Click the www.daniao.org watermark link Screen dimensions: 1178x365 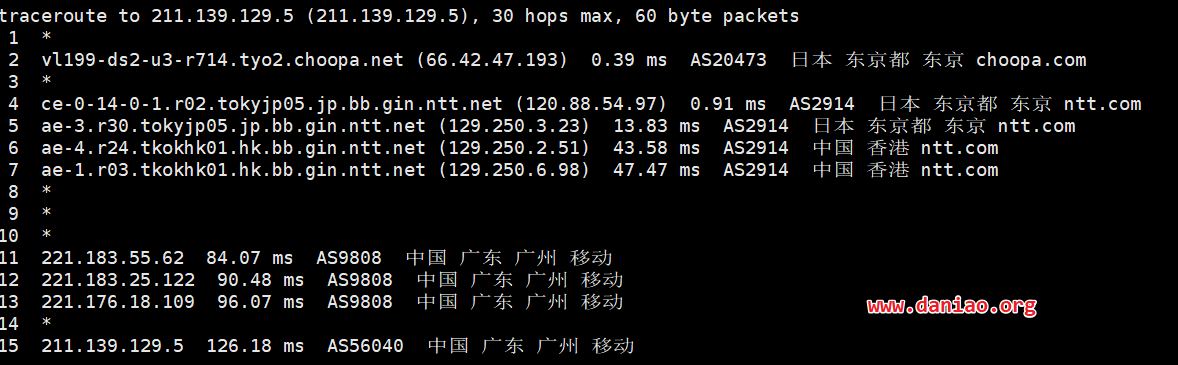pos(952,306)
